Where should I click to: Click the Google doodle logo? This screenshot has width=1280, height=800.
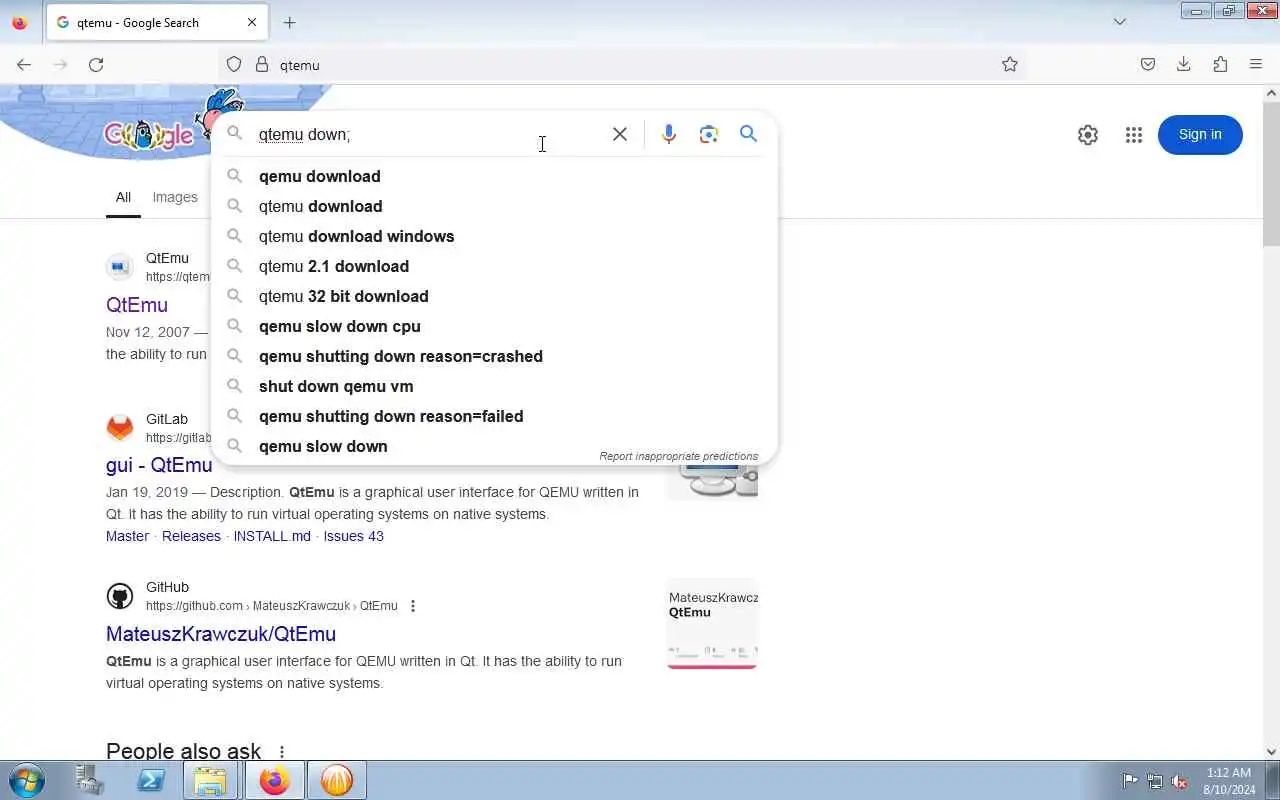tap(148, 134)
